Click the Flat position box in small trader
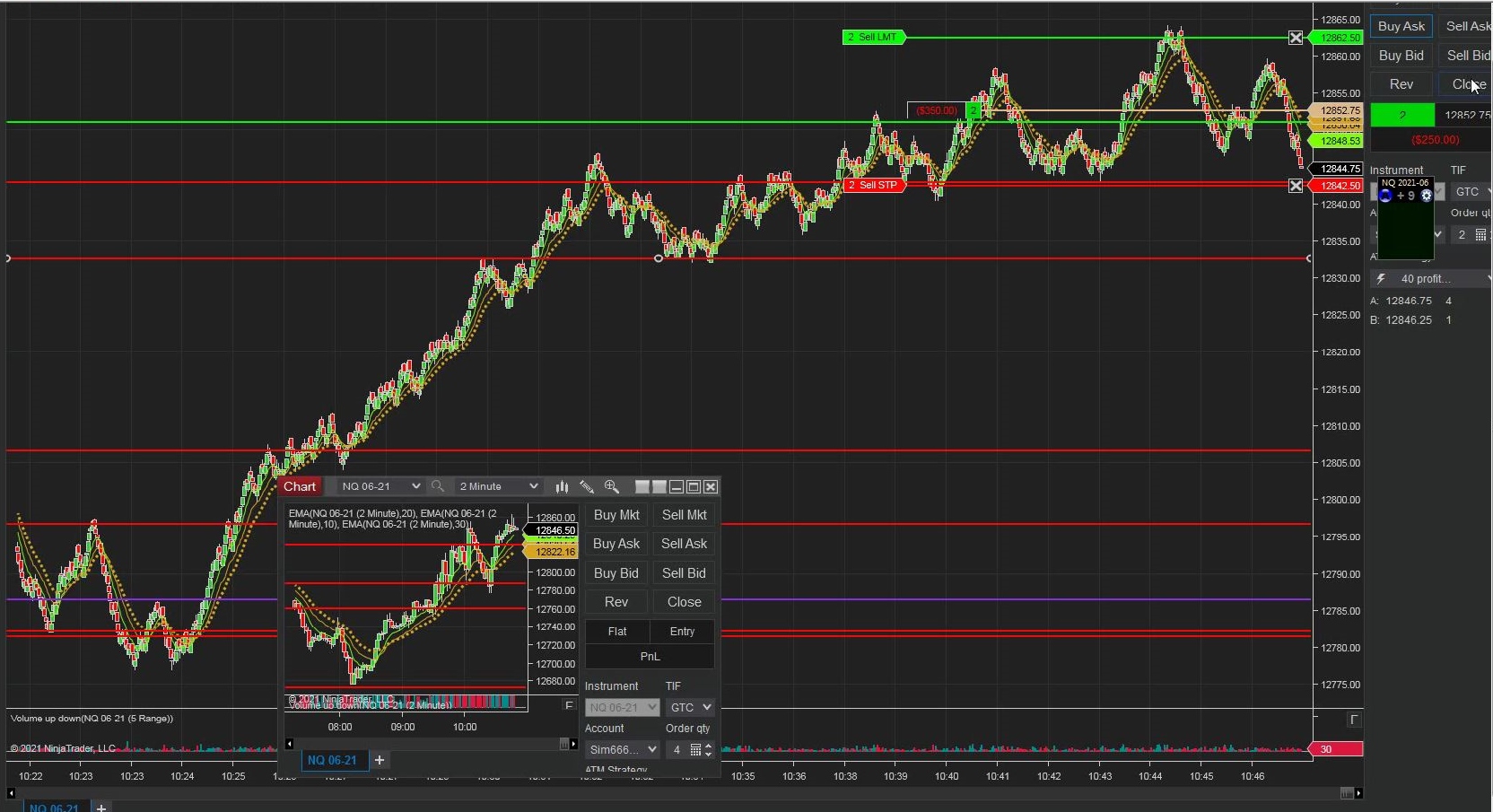Image resolution: width=1493 pixels, height=812 pixels. pos(617,632)
